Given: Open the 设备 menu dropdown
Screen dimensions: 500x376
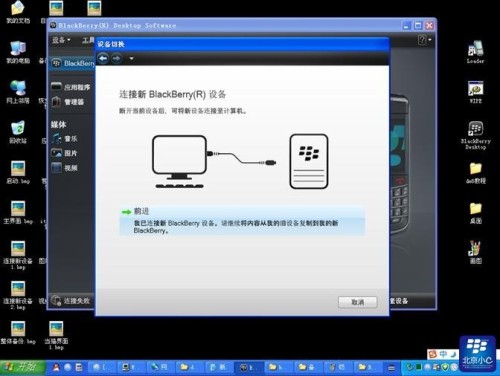Looking at the screenshot, I should tap(61, 40).
